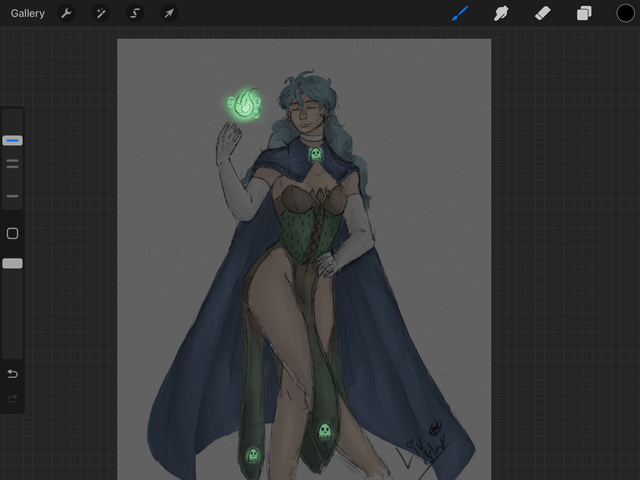Open the black color picker circle
The width and height of the screenshot is (640, 480).
tap(625, 14)
